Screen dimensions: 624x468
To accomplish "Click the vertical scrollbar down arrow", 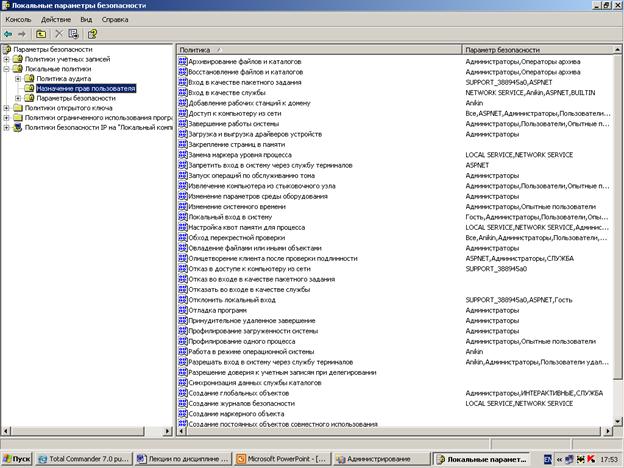I will [618, 421].
